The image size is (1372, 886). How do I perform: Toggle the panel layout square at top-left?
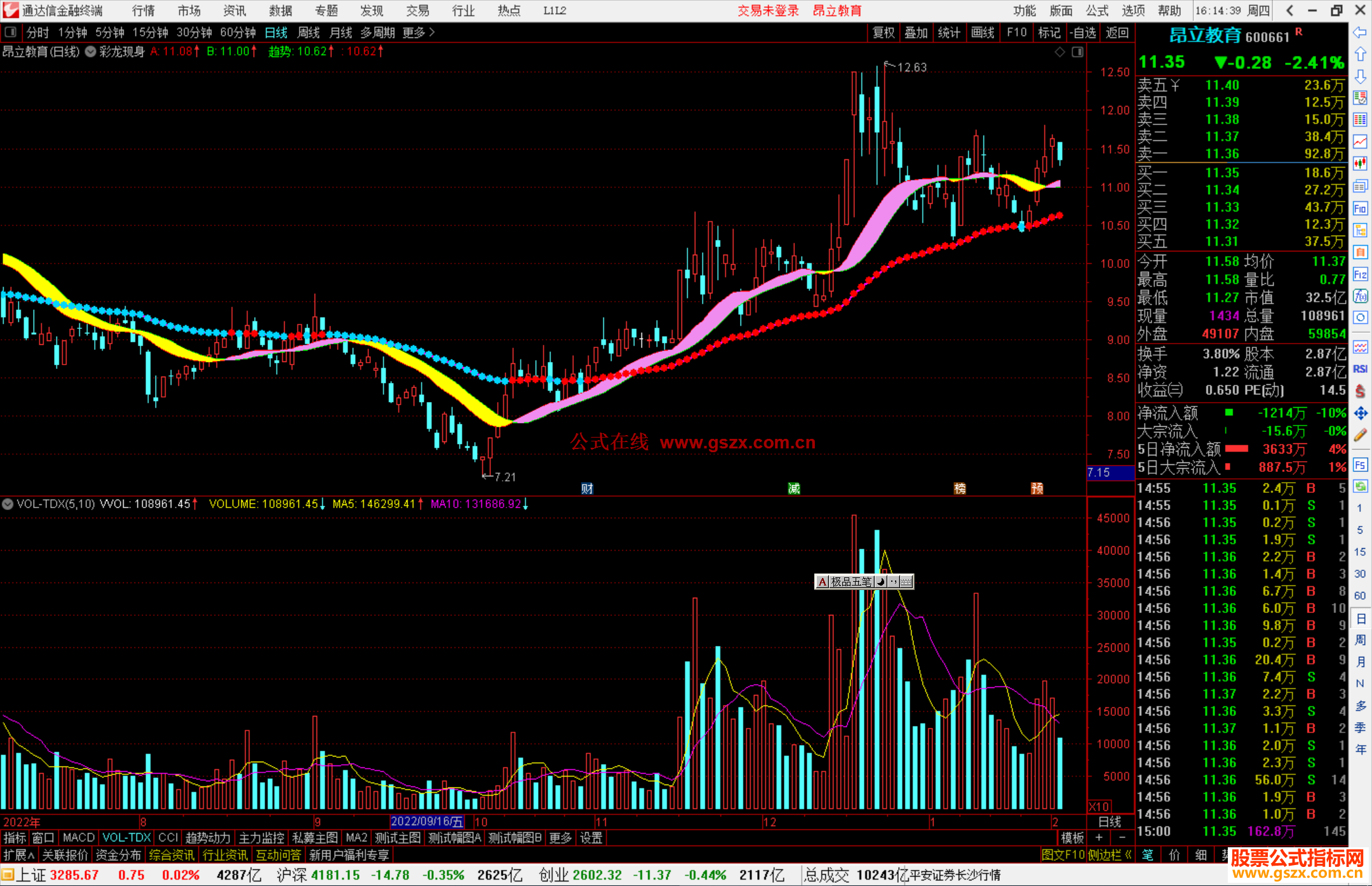[x=11, y=32]
